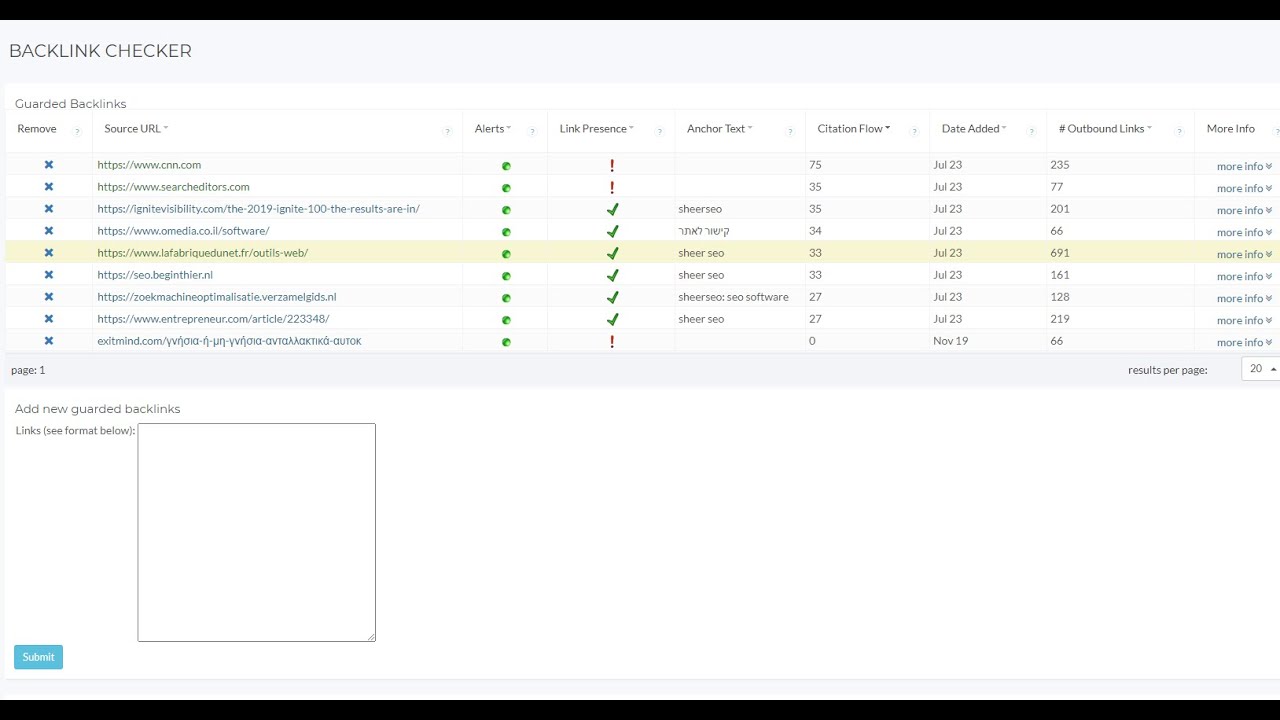Click X to remove seo.beginthier.nl
The image size is (1280, 720).
pyautogui.click(x=48, y=275)
